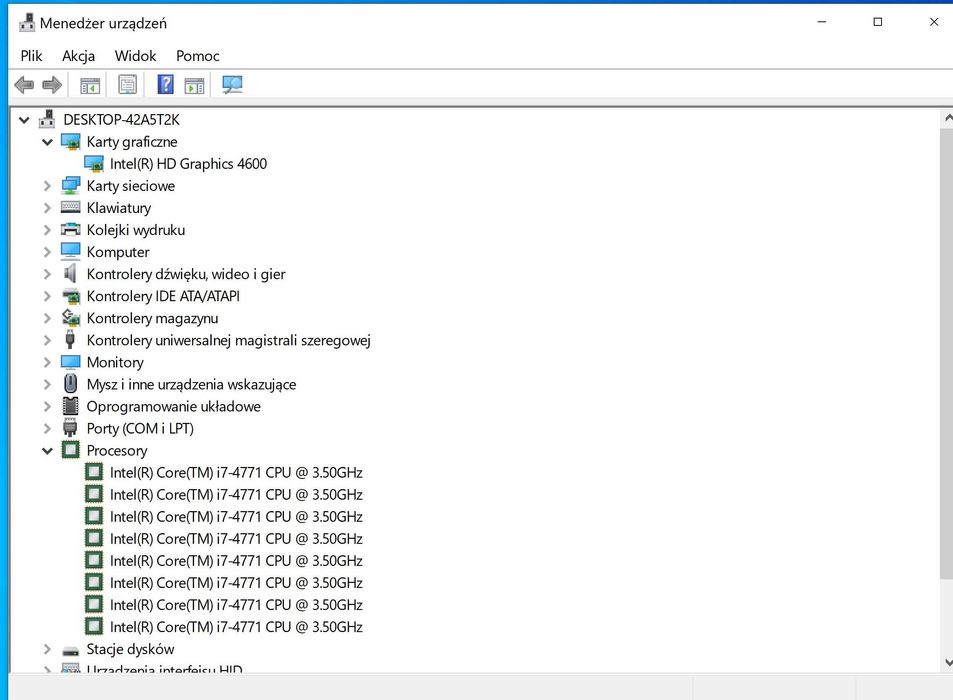Click the Karty graficzne category icon
Screen dimensions: 953x700
click(71, 142)
